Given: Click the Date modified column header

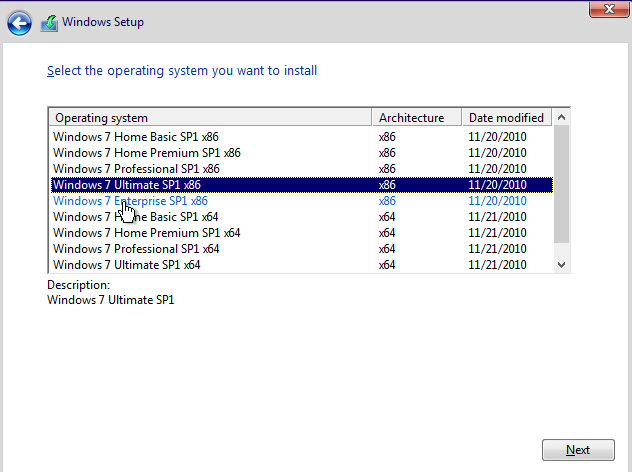Looking at the screenshot, I should [506, 118].
